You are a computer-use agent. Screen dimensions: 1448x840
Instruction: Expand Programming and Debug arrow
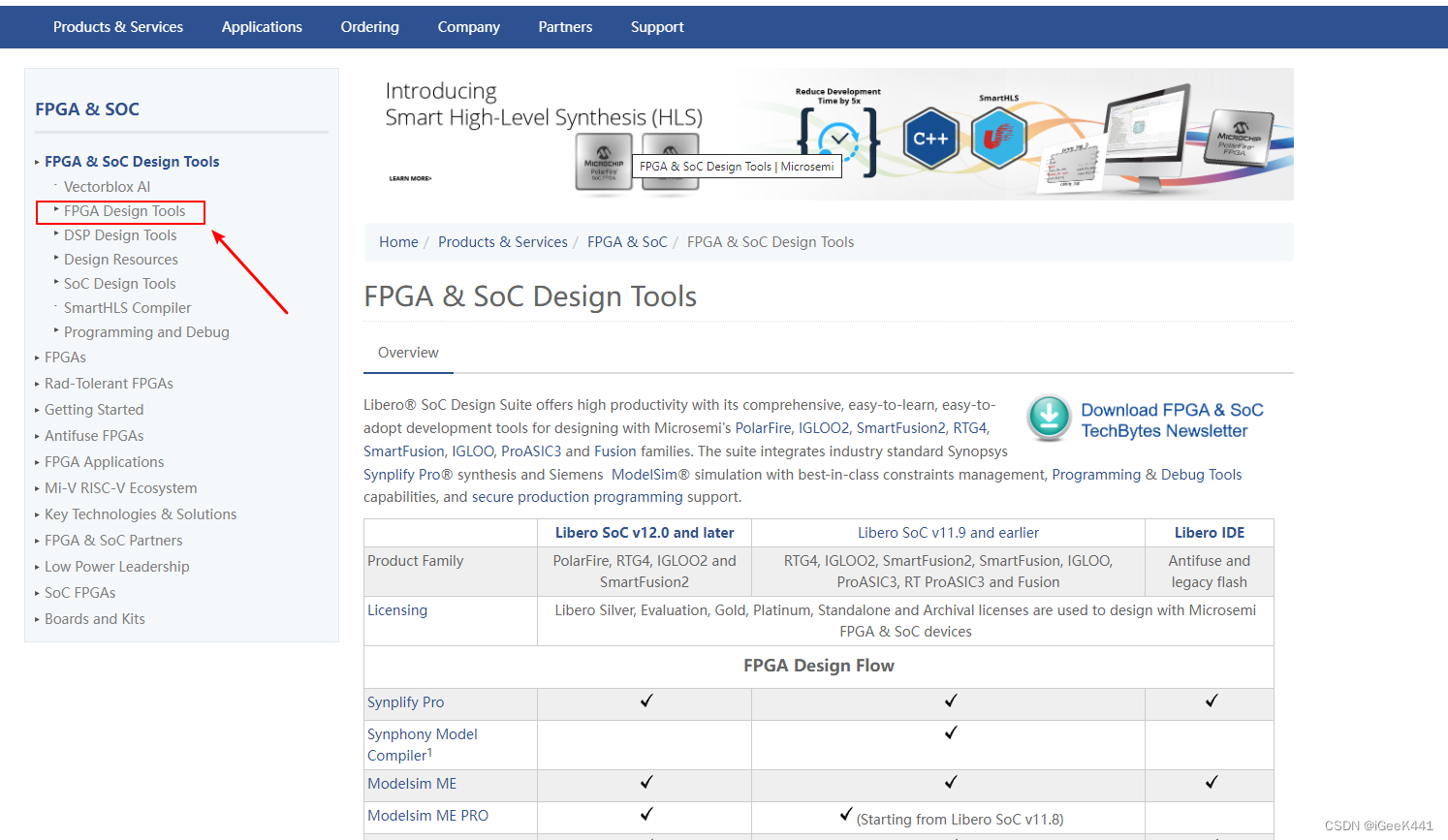click(56, 330)
